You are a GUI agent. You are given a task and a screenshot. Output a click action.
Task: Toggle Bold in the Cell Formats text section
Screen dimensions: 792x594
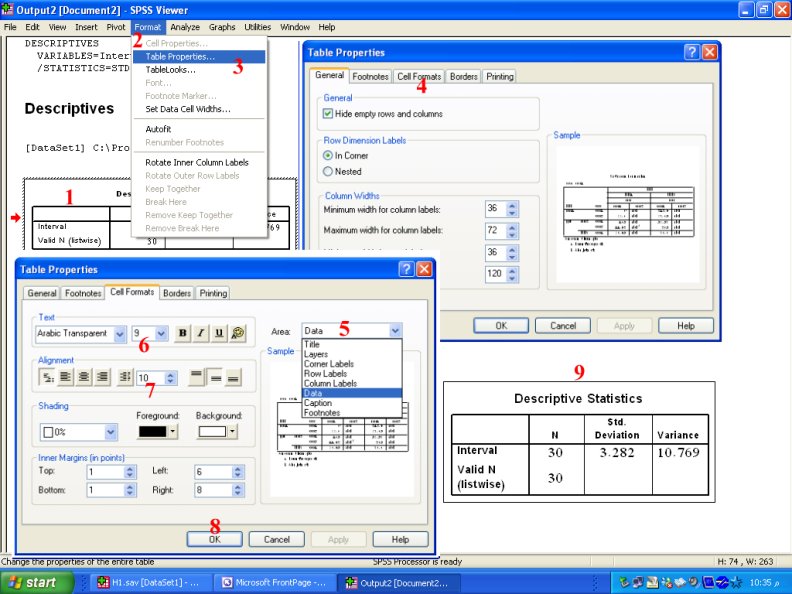coord(182,333)
